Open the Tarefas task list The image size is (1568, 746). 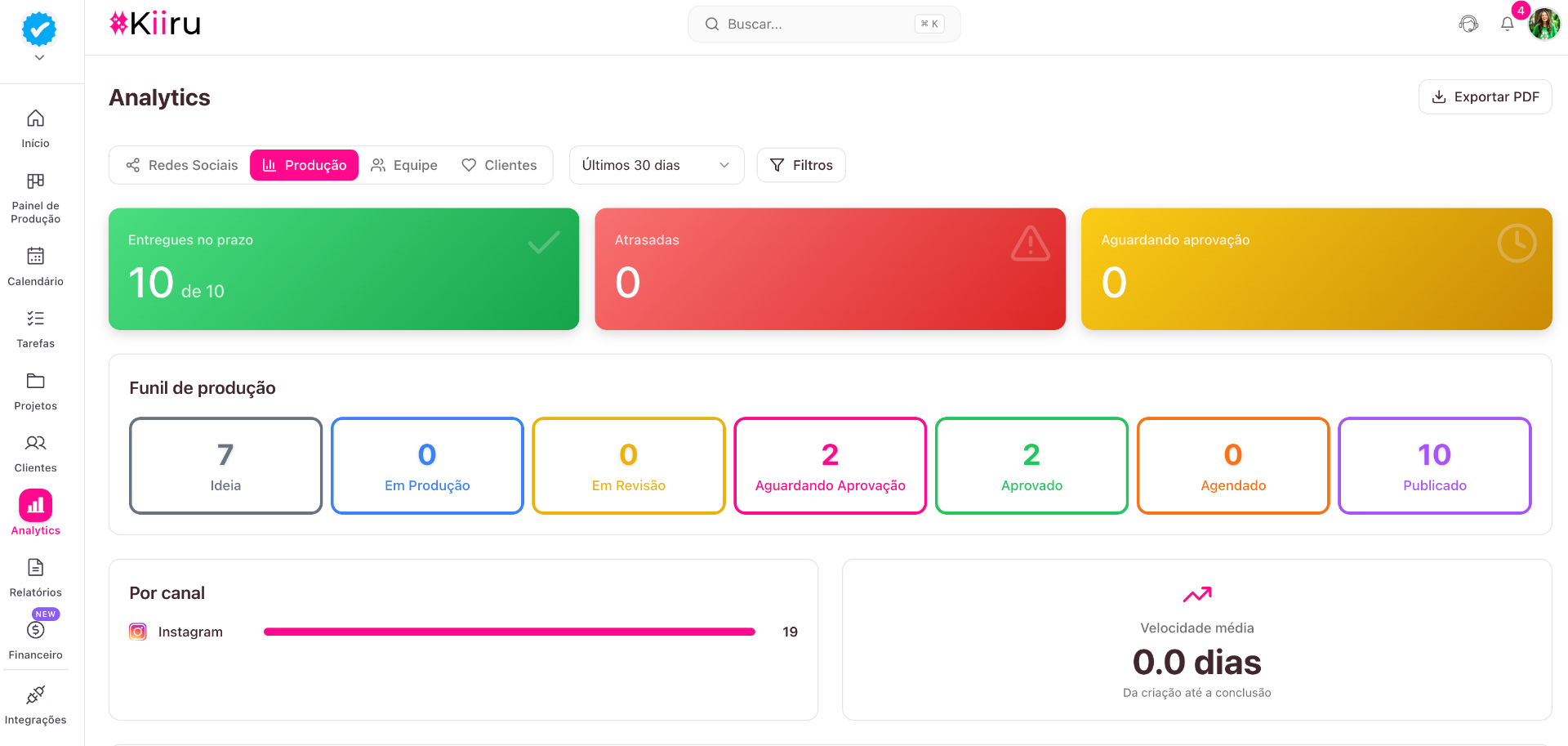point(35,329)
